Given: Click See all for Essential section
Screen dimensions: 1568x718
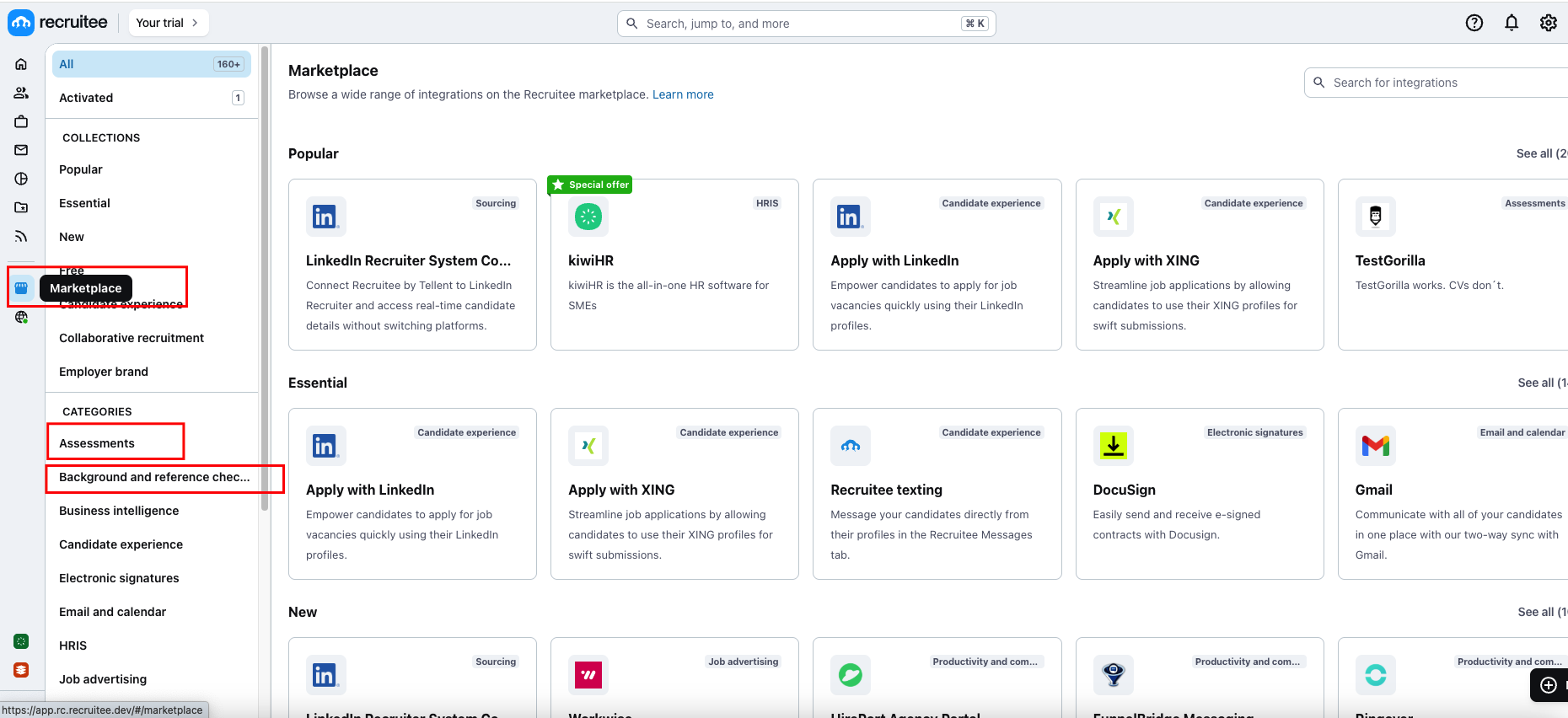Looking at the screenshot, I should pos(1543,383).
